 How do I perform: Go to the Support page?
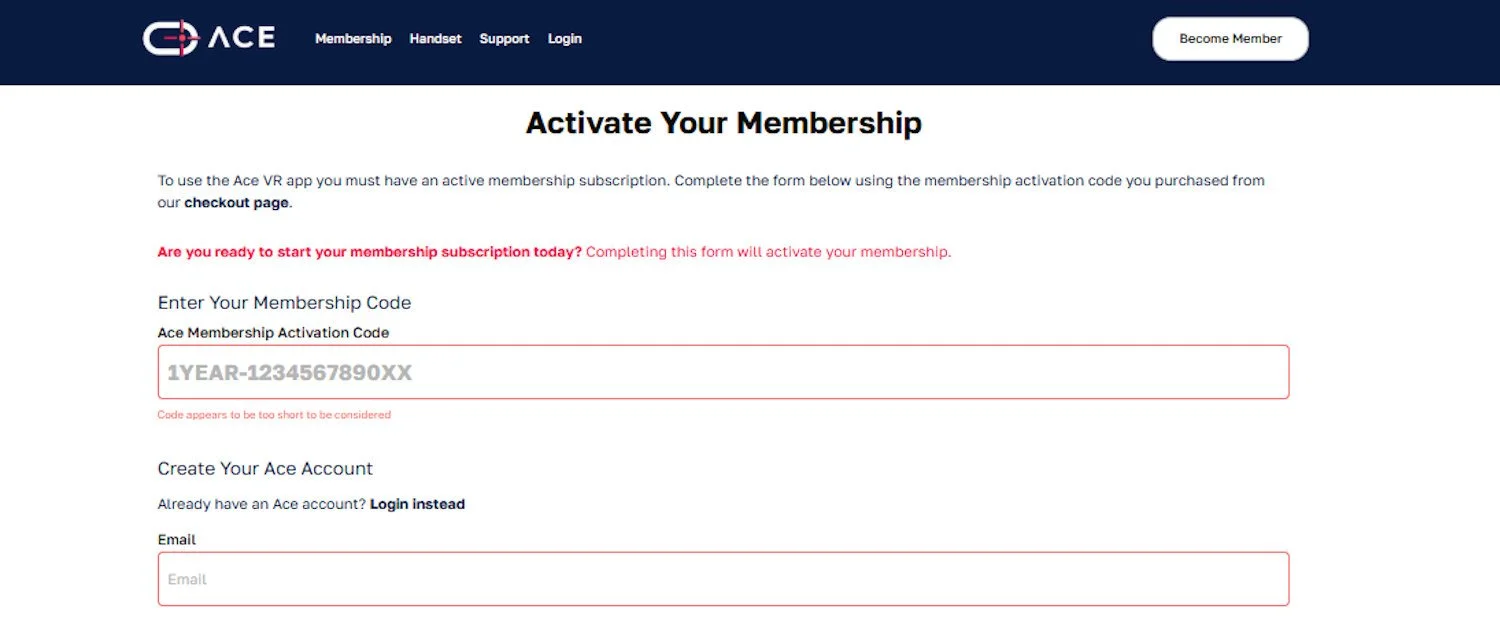504,39
